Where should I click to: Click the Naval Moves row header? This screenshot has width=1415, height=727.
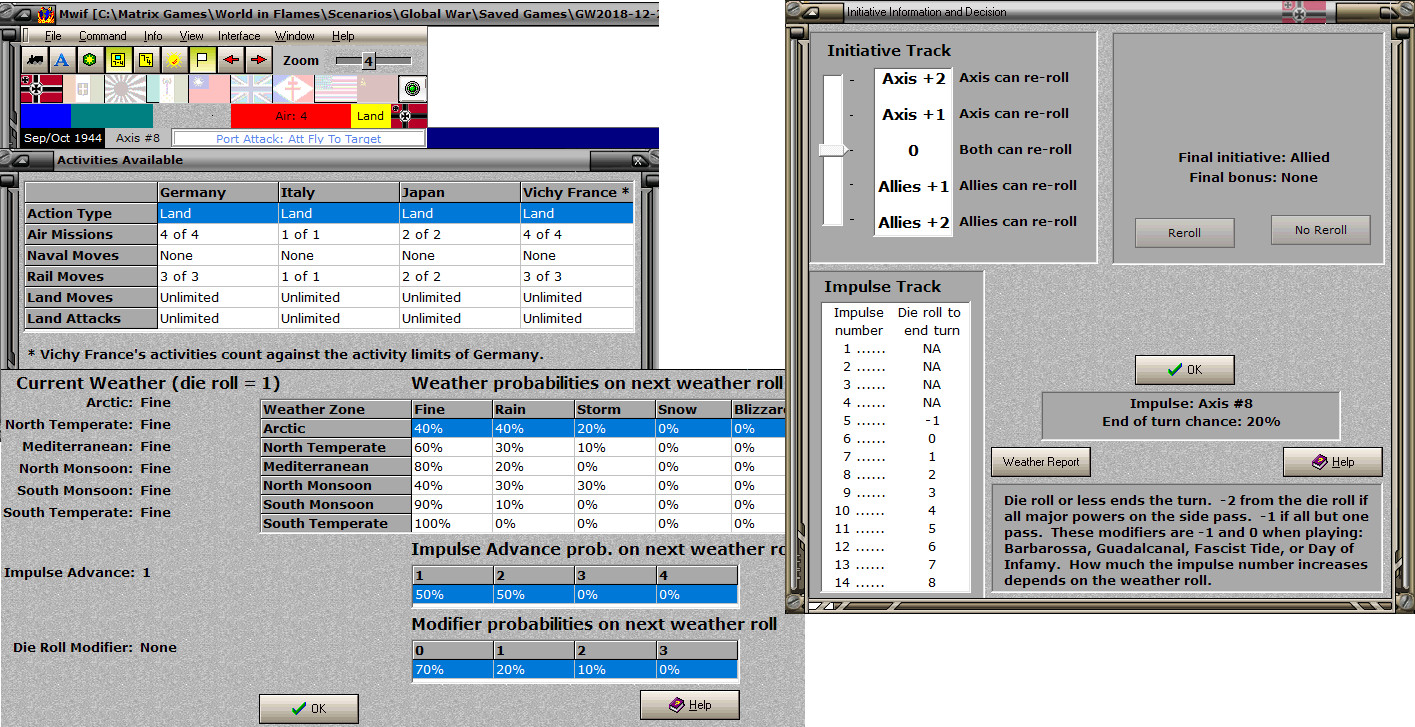[x=91, y=255]
